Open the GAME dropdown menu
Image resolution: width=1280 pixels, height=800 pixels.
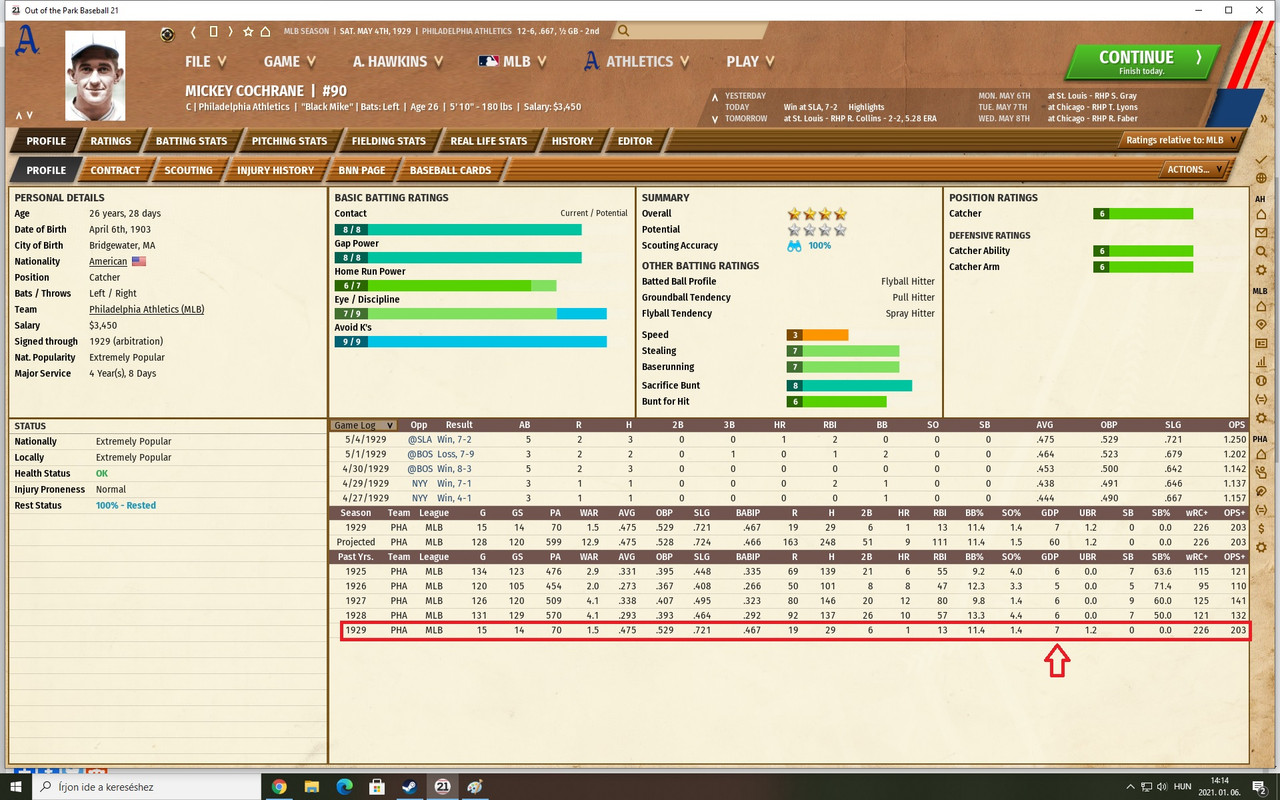[291, 61]
